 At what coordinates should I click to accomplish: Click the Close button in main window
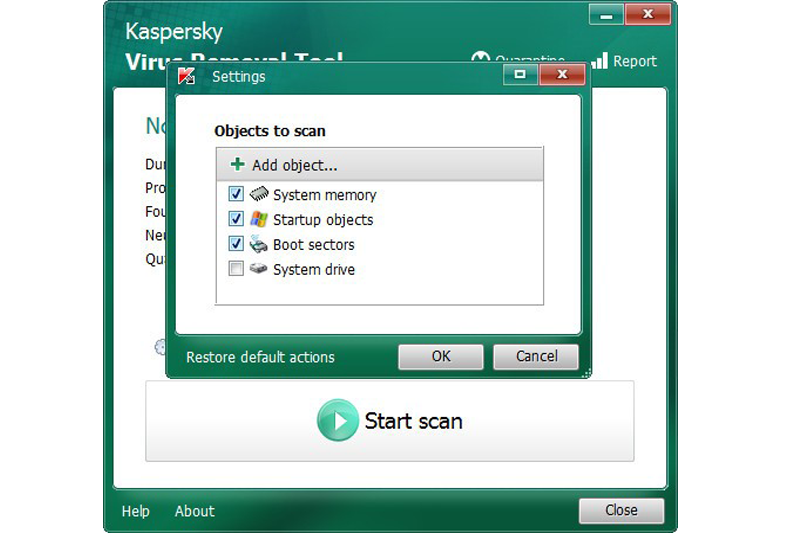(621, 511)
